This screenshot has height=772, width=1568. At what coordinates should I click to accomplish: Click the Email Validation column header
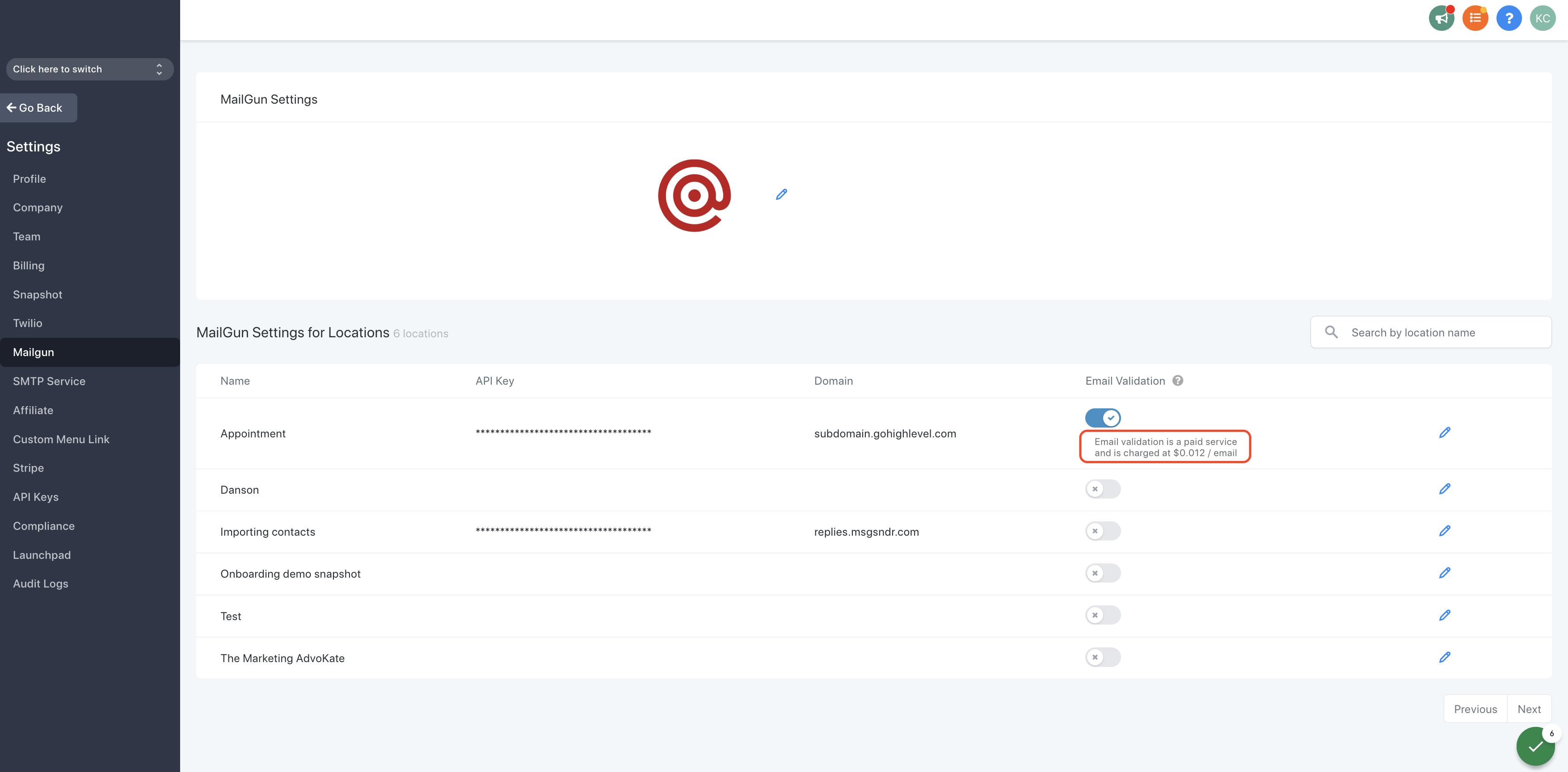coord(1125,381)
